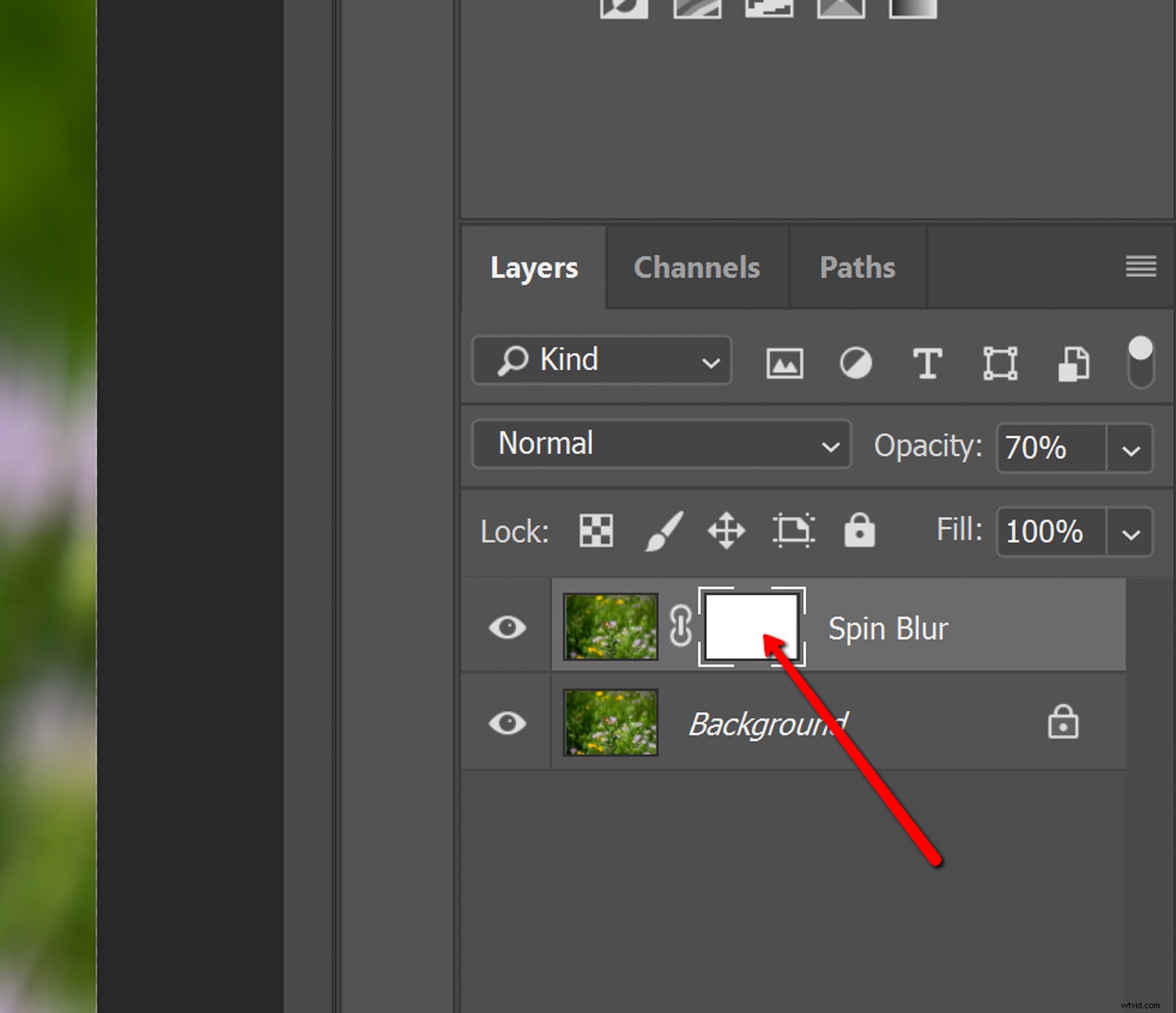Screen dimensions: 1176x1013
Task: Turn off the layer filtering switch
Action: point(1141,362)
